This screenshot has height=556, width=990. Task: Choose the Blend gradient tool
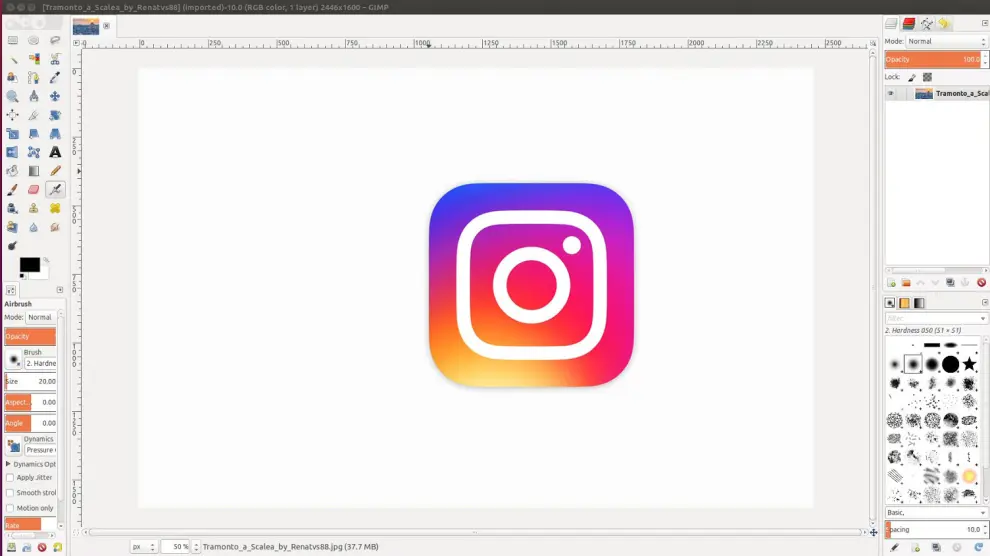click(34, 171)
